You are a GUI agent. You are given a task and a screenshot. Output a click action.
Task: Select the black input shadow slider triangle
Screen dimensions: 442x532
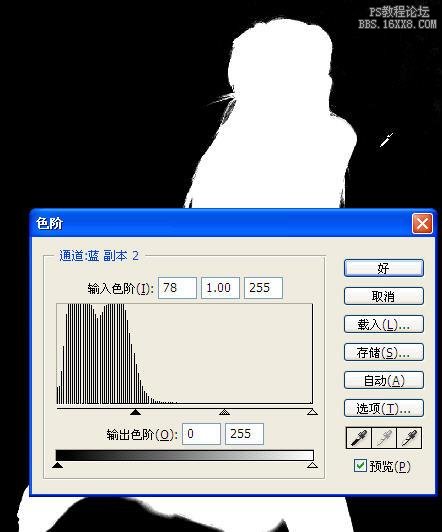point(135,412)
